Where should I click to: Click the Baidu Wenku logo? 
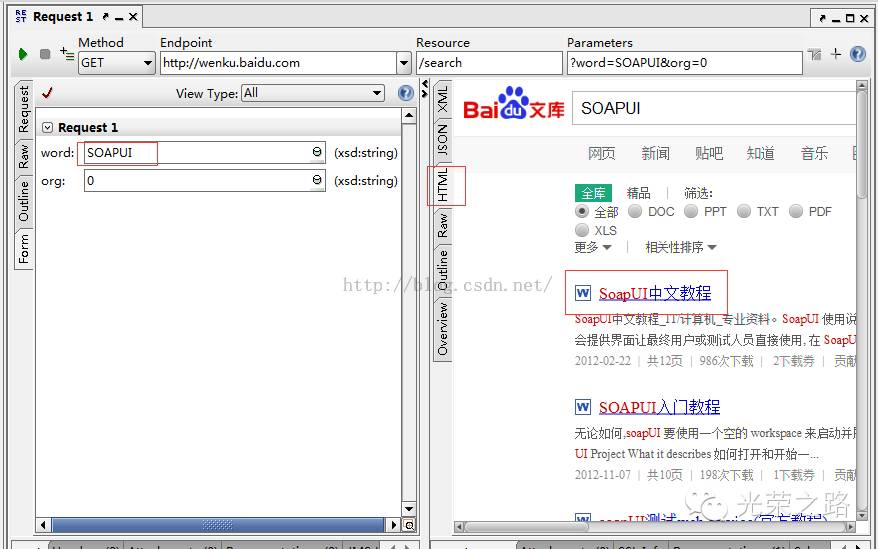pos(513,104)
